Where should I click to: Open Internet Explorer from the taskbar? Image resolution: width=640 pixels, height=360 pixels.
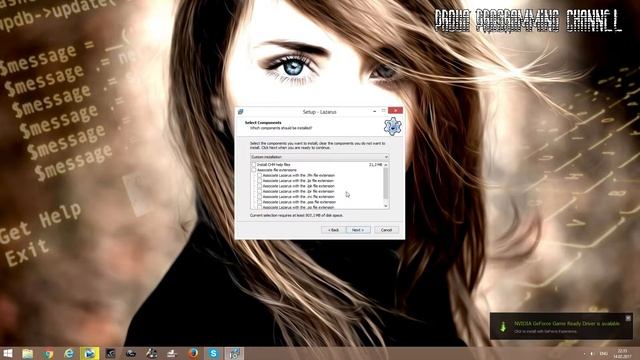[69, 353]
